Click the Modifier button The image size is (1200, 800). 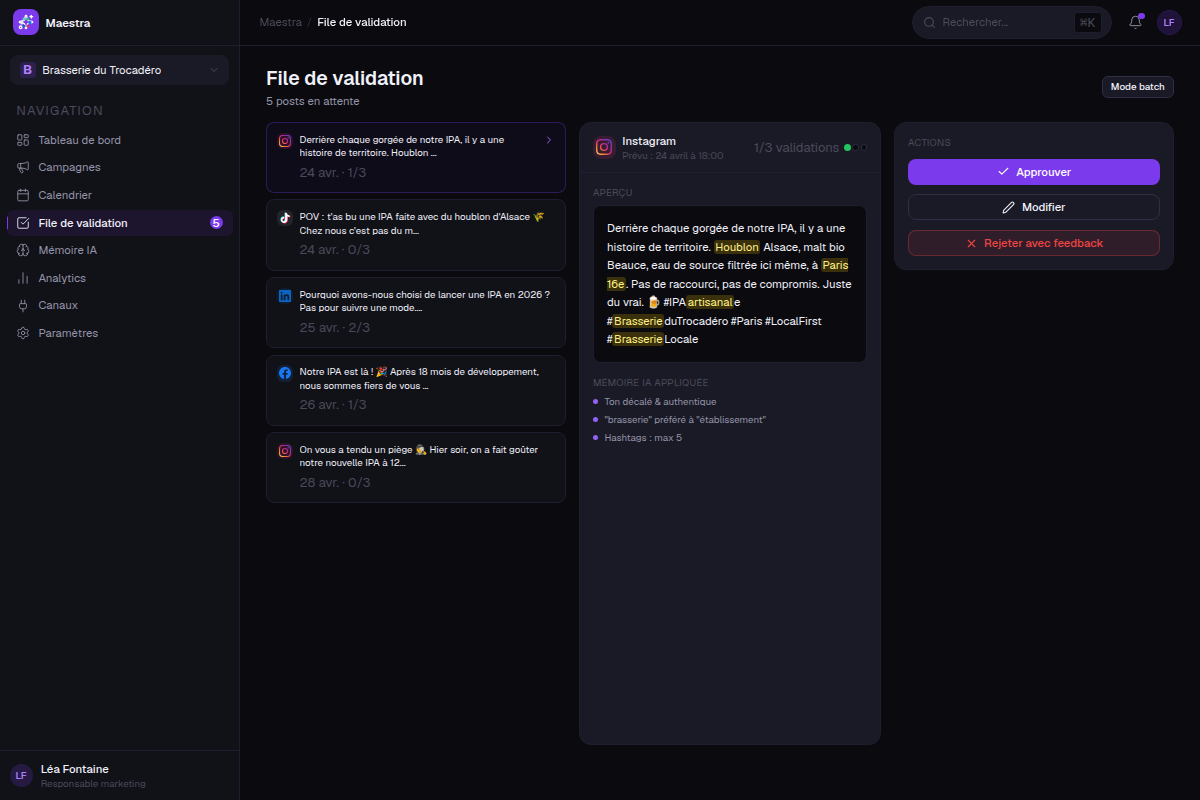point(1033,207)
